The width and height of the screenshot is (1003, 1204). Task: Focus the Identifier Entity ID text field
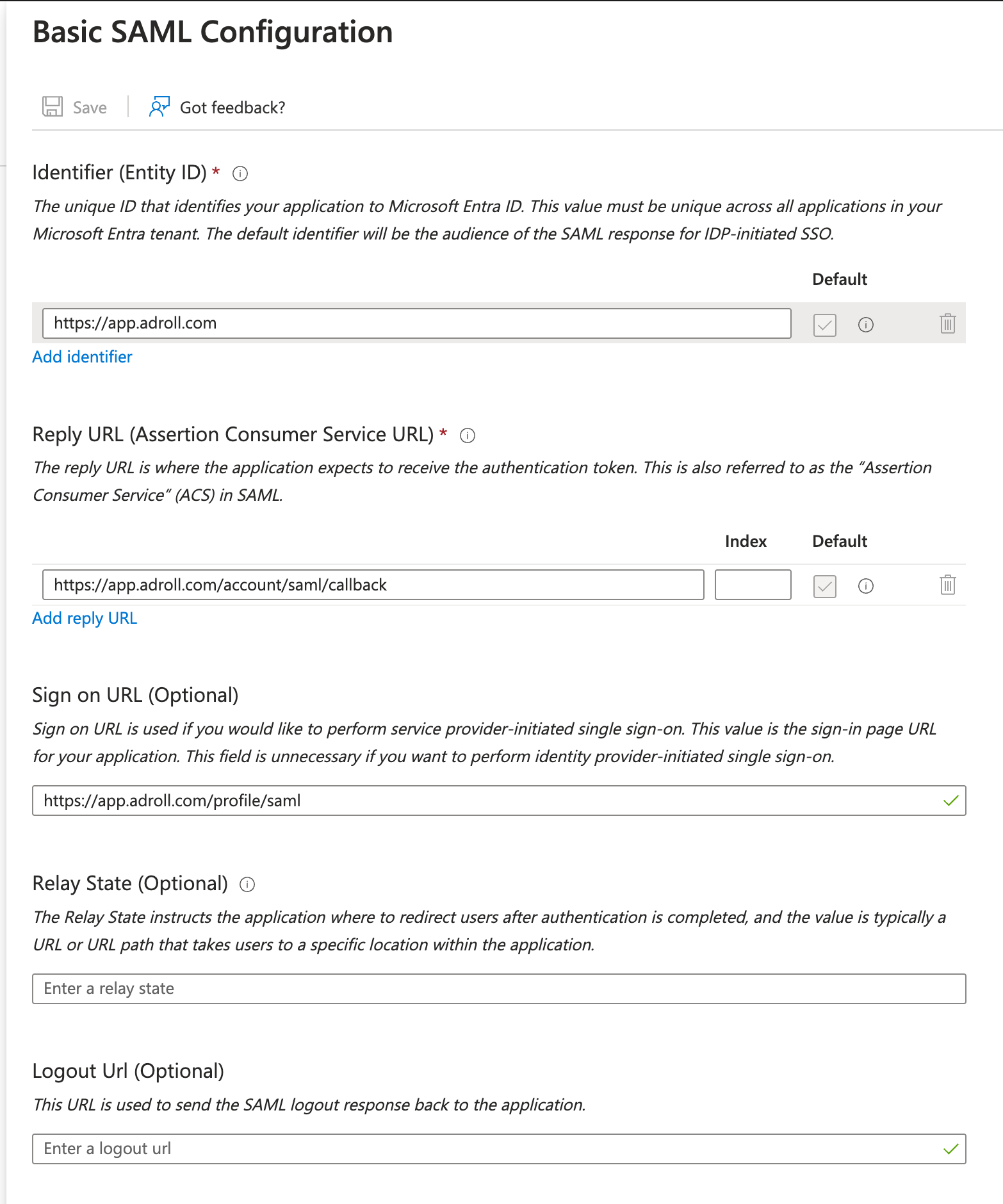click(x=416, y=323)
